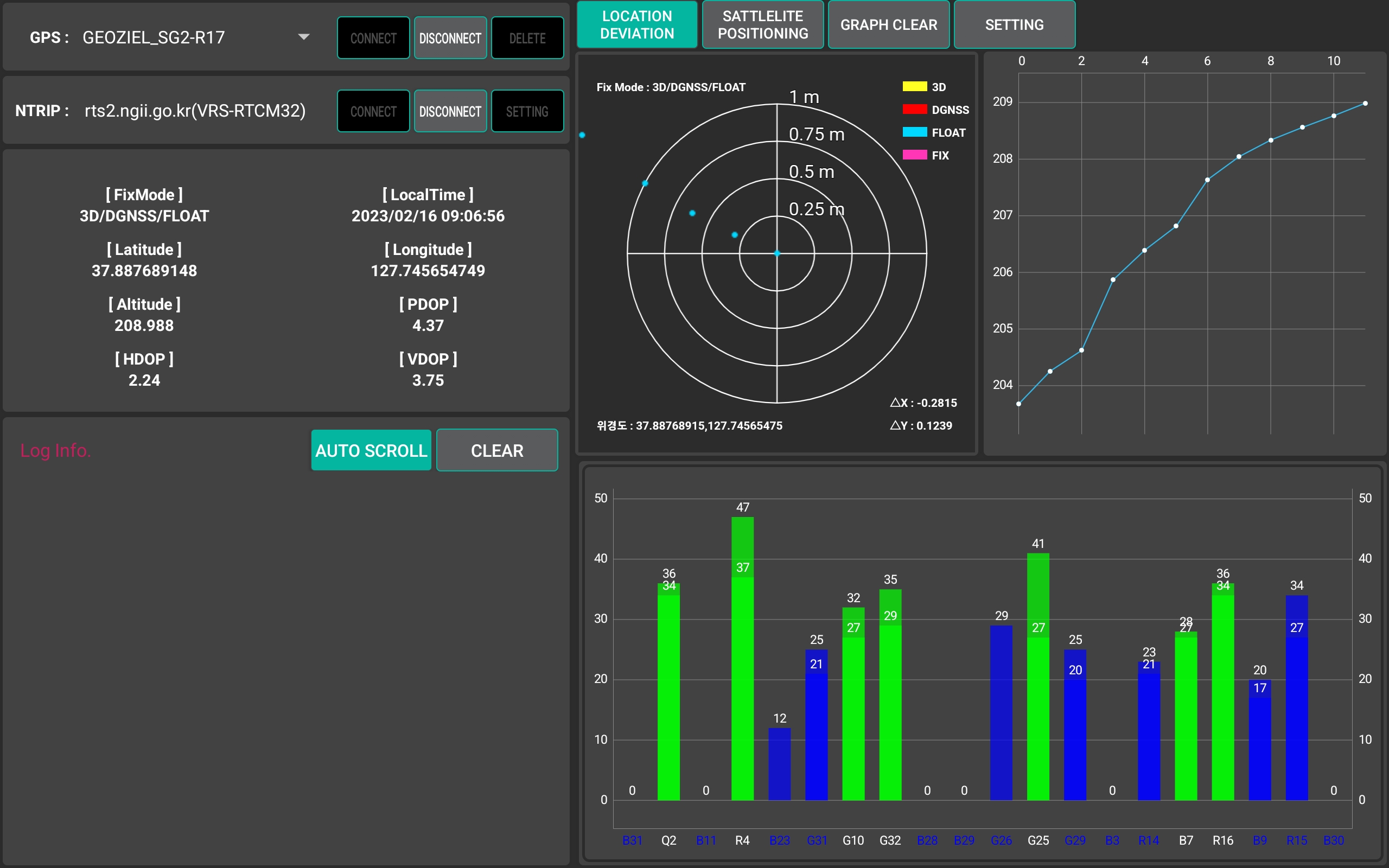Viewport: 1389px width, 868px height.
Task: Click the pink FIX legend swatch
Action: click(x=914, y=155)
